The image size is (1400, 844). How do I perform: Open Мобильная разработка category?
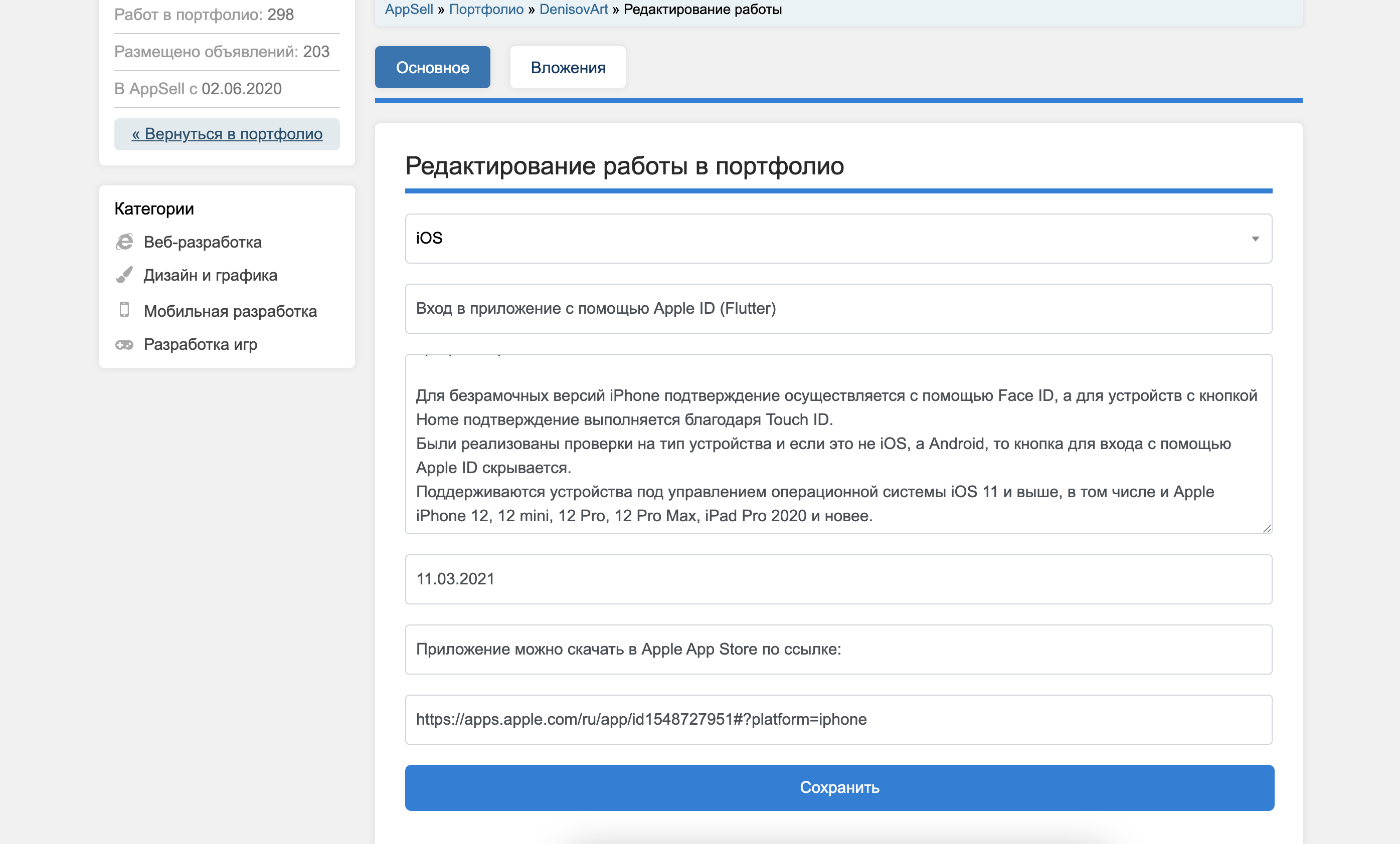pyautogui.click(x=230, y=311)
